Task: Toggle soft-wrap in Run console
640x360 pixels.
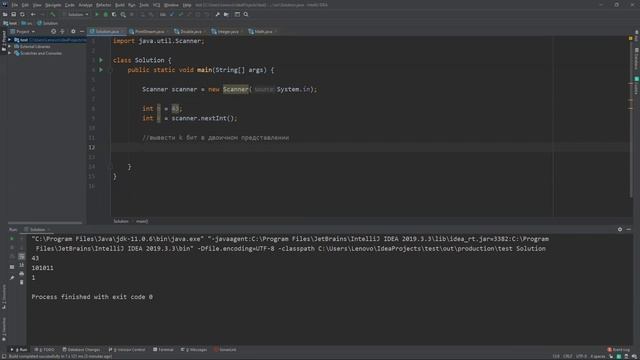Action: pyautogui.click(x=21, y=256)
